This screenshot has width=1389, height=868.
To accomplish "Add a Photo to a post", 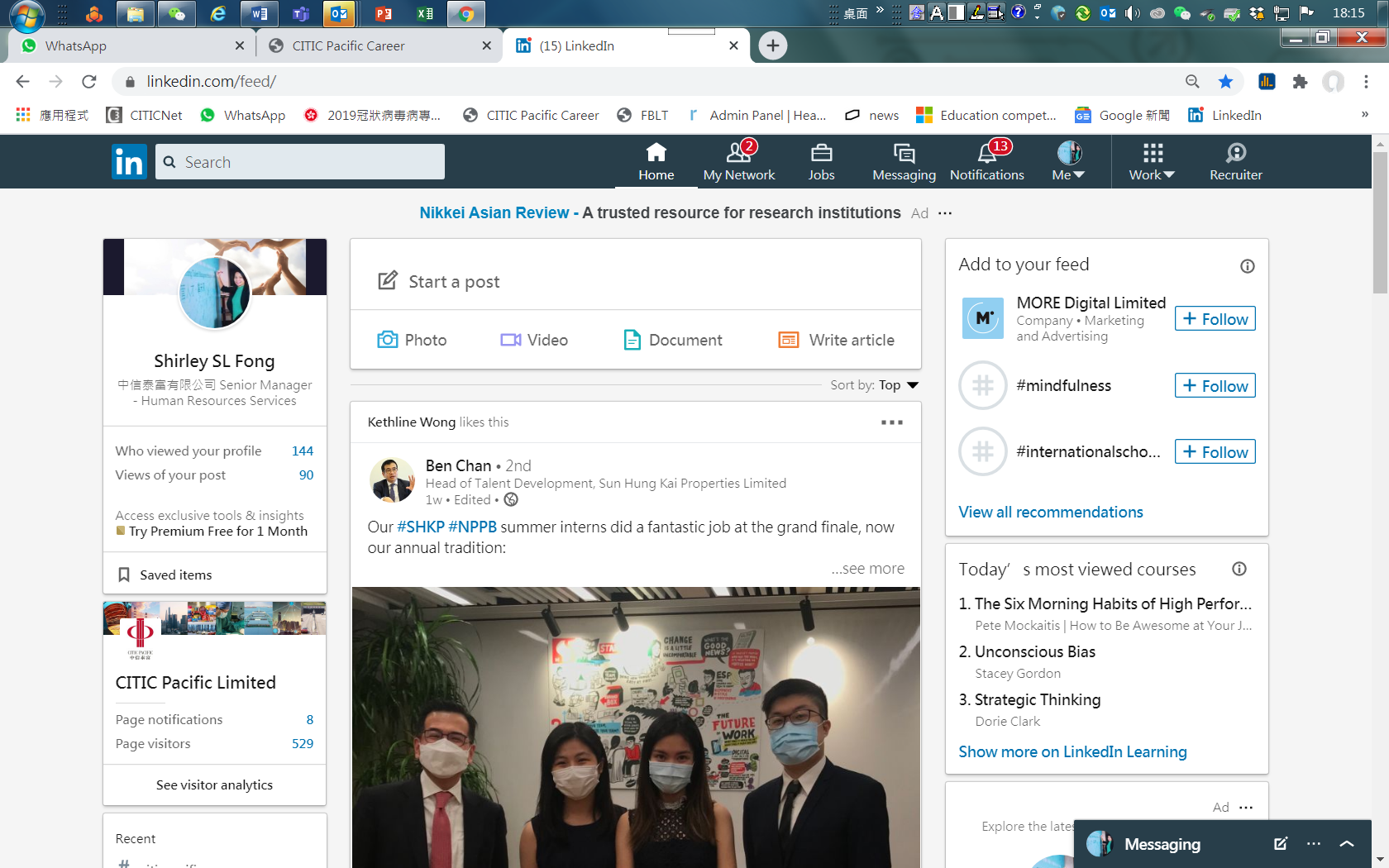I will (x=412, y=340).
